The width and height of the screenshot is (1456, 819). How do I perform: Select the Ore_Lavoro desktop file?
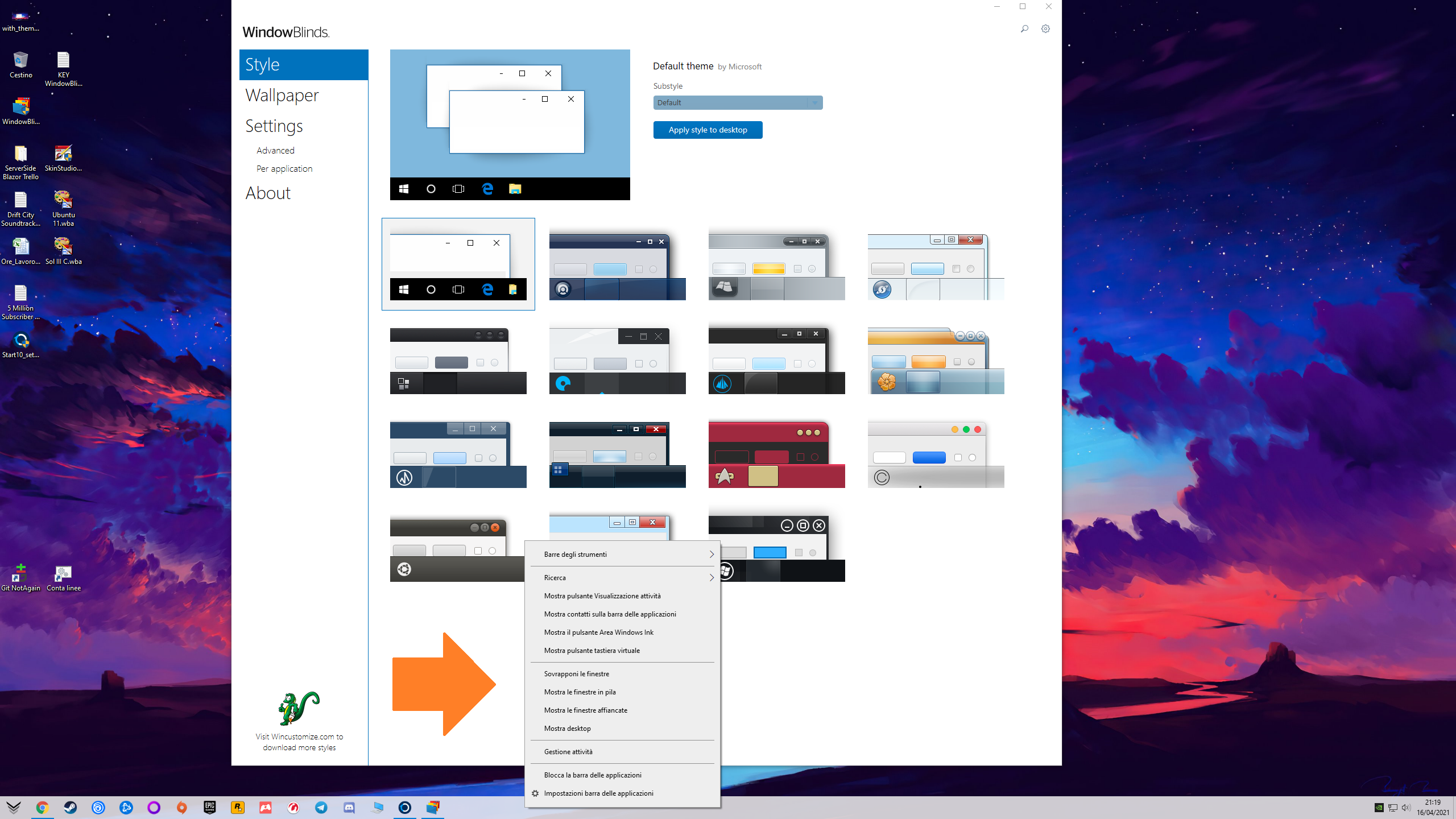click(21, 251)
